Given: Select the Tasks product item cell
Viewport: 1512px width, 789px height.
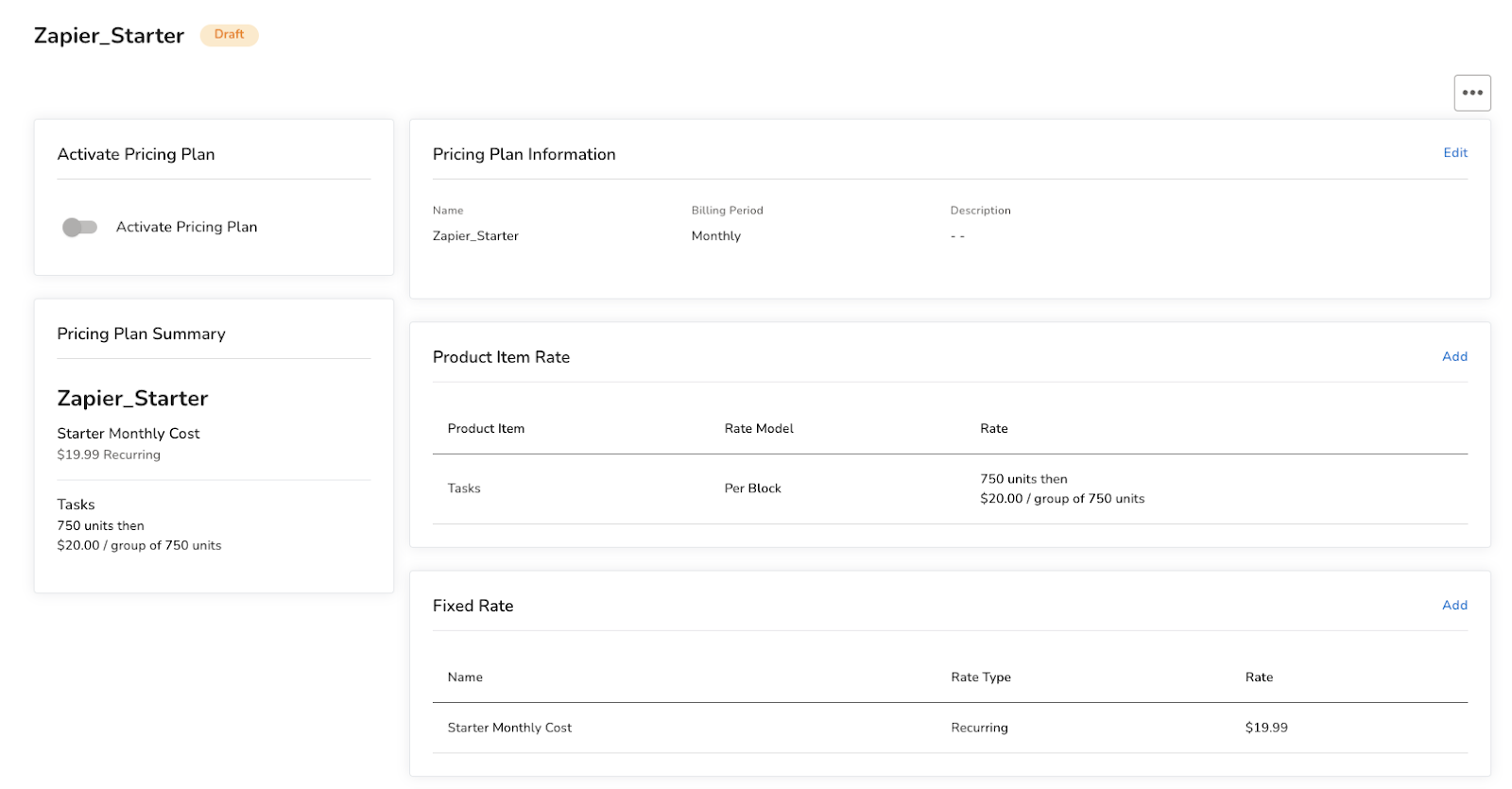Looking at the screenshot, I should [x=464, y=489].
